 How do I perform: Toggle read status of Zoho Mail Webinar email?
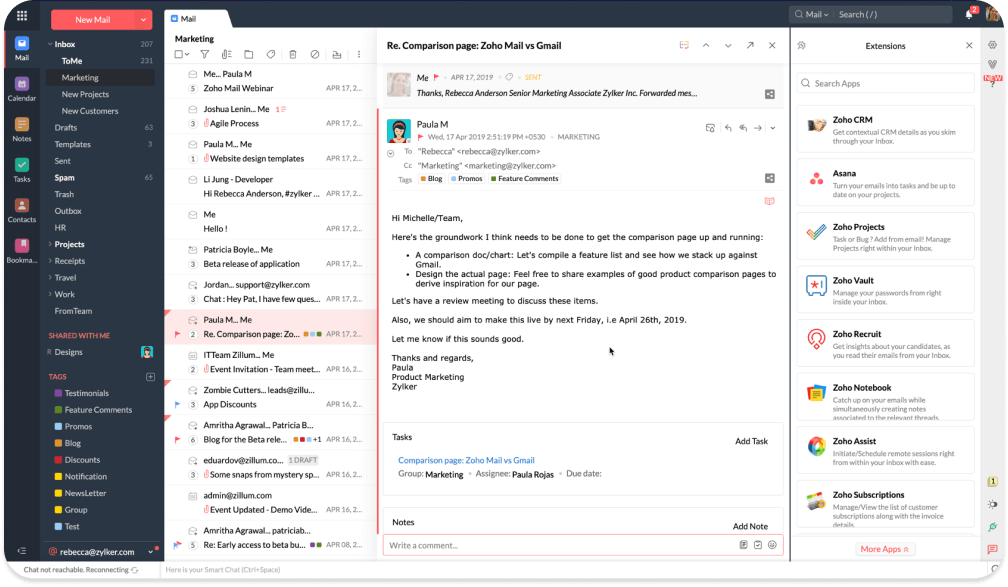click(x=192, y=75)
